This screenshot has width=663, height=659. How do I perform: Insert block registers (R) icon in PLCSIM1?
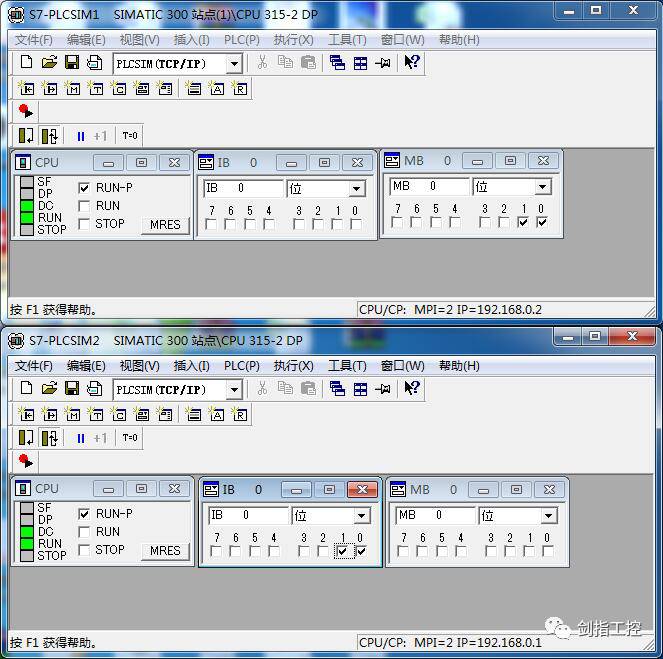point(239,89)
